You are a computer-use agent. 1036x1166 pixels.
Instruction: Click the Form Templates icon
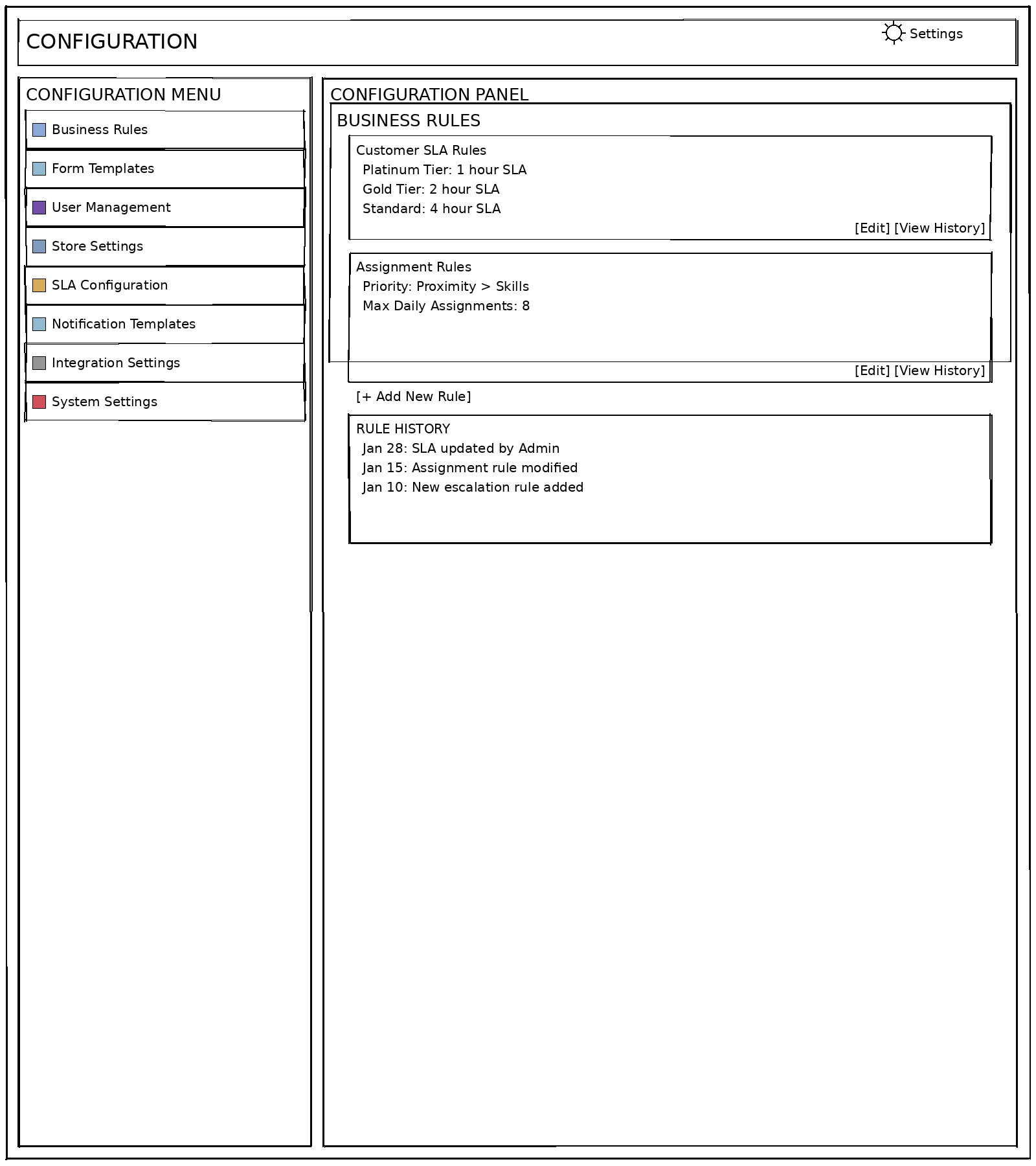[39, 168]
